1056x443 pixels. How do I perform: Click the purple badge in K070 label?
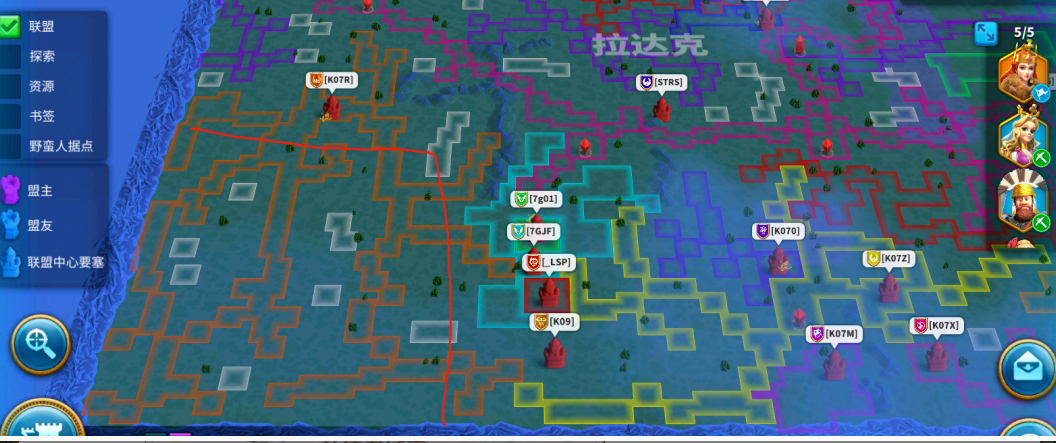(762, 231)
